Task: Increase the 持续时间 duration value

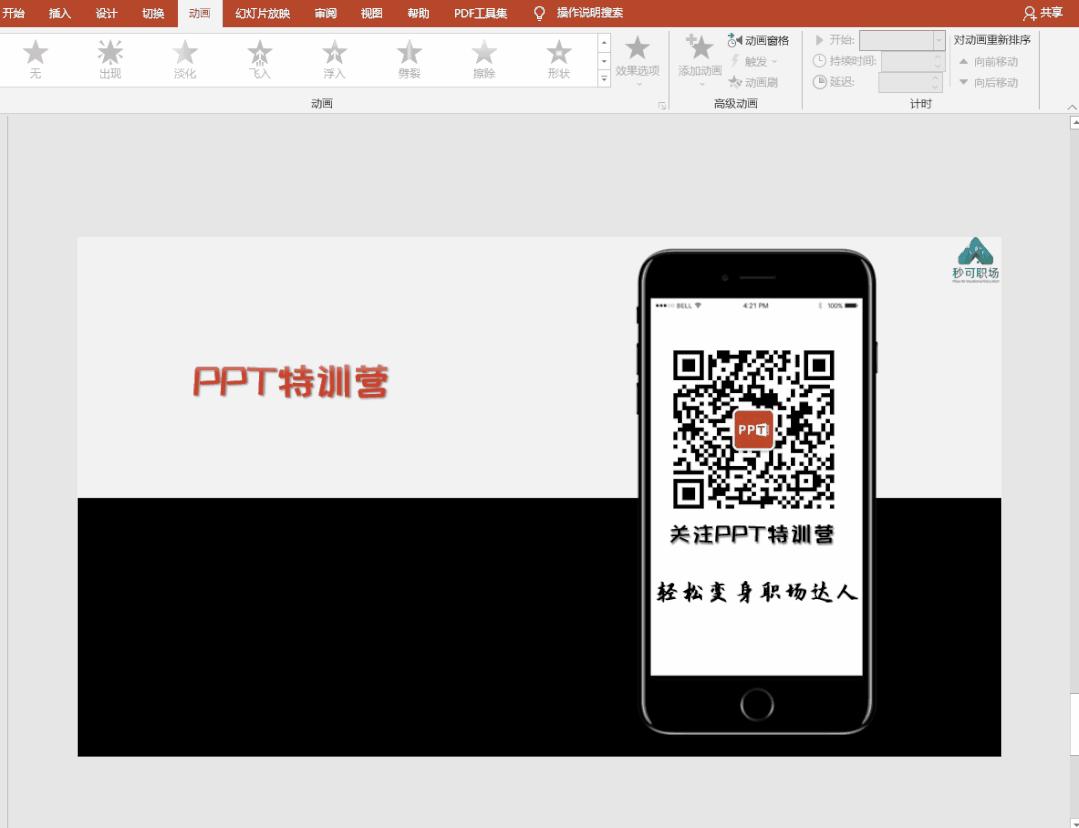Action: coord(937,57)
